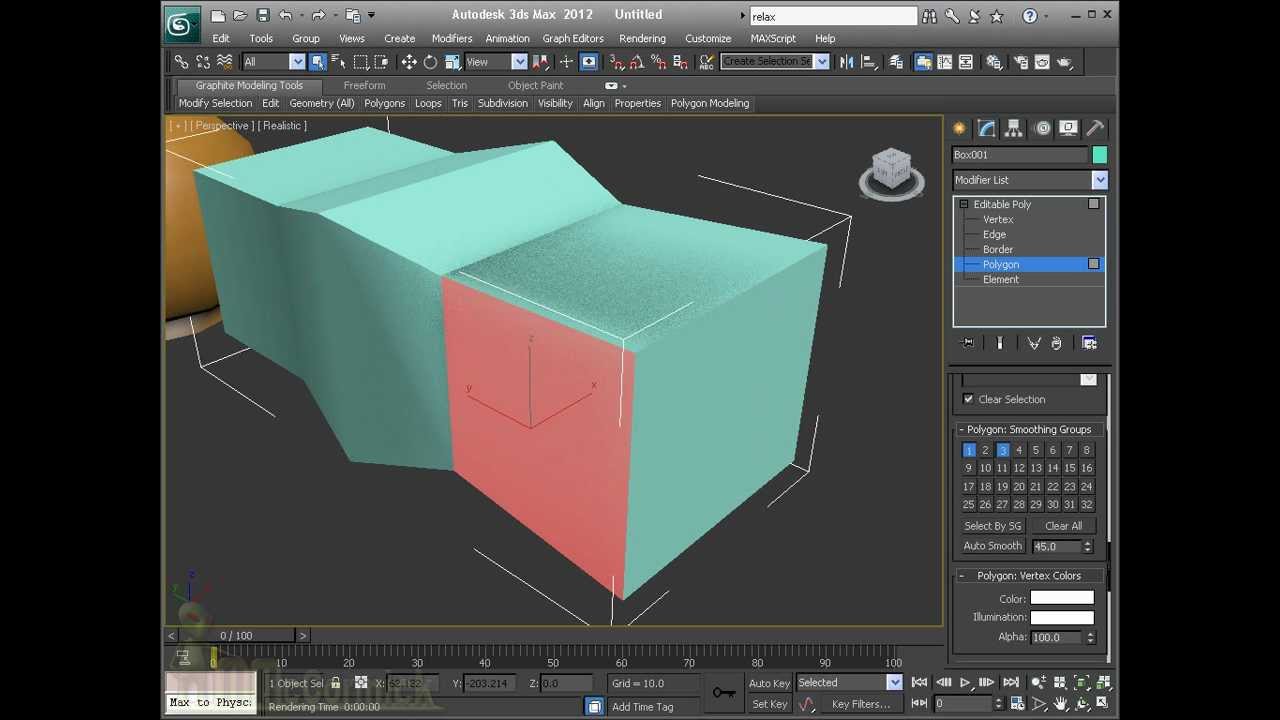Click the Undo arrow icon
Viewport: 1280px width, 720px height.
pyautogui.click(x=285, y=15)
